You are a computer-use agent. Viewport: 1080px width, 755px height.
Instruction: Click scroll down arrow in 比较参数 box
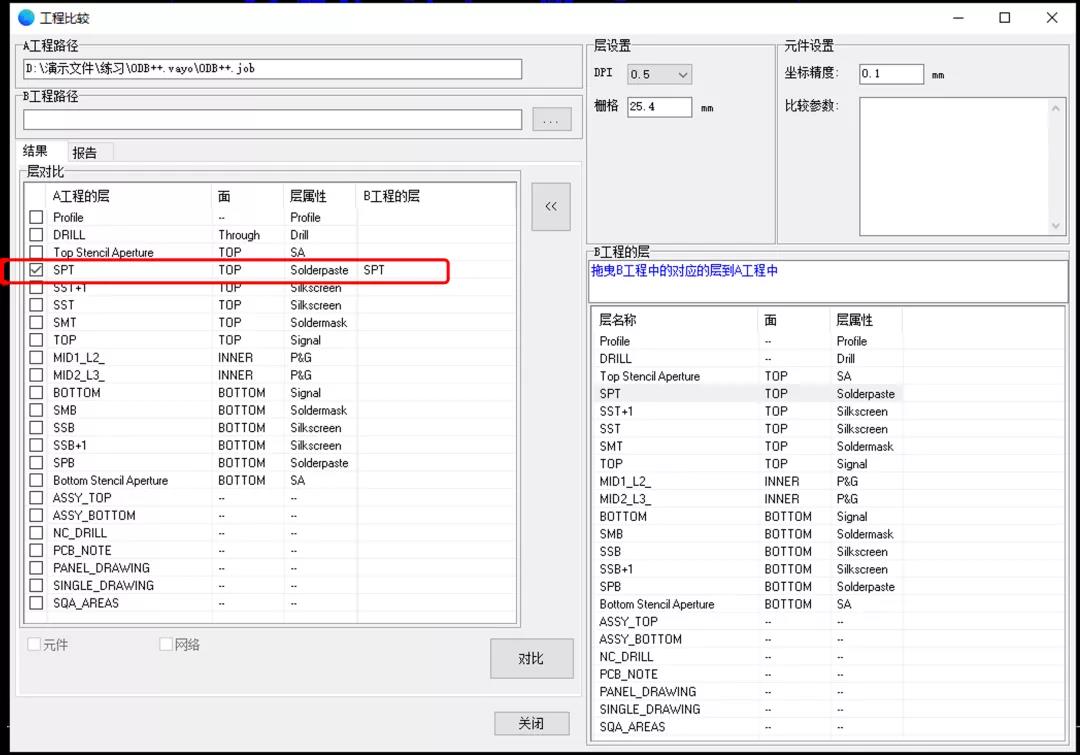pos(1056,226)
